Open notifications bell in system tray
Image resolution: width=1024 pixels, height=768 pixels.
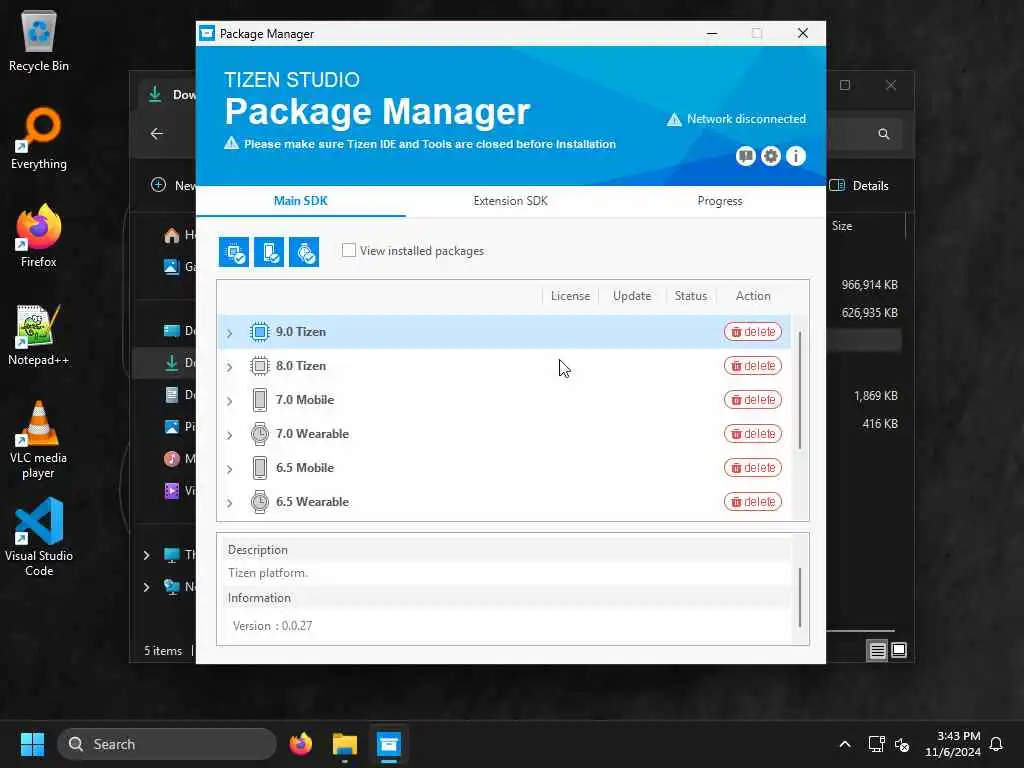pyautogui.click(x=996, y=744)
